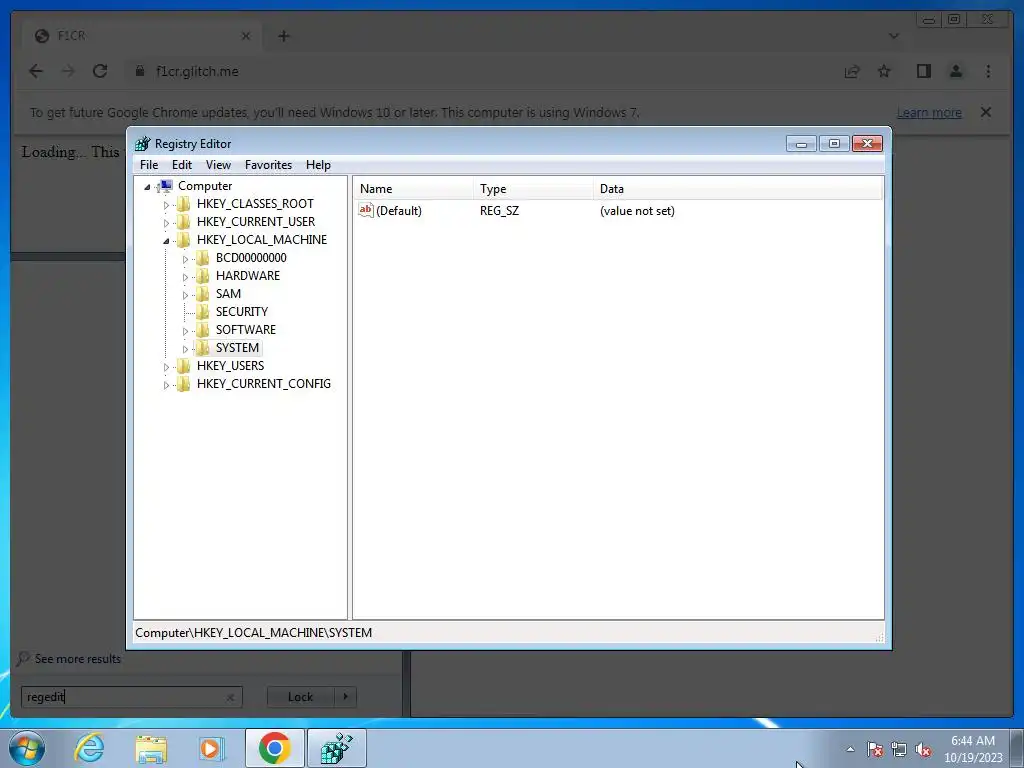This screenshot has width=1024, height=768.
Task: Collapse the Computer root node arrow
Action: point(148,187)
